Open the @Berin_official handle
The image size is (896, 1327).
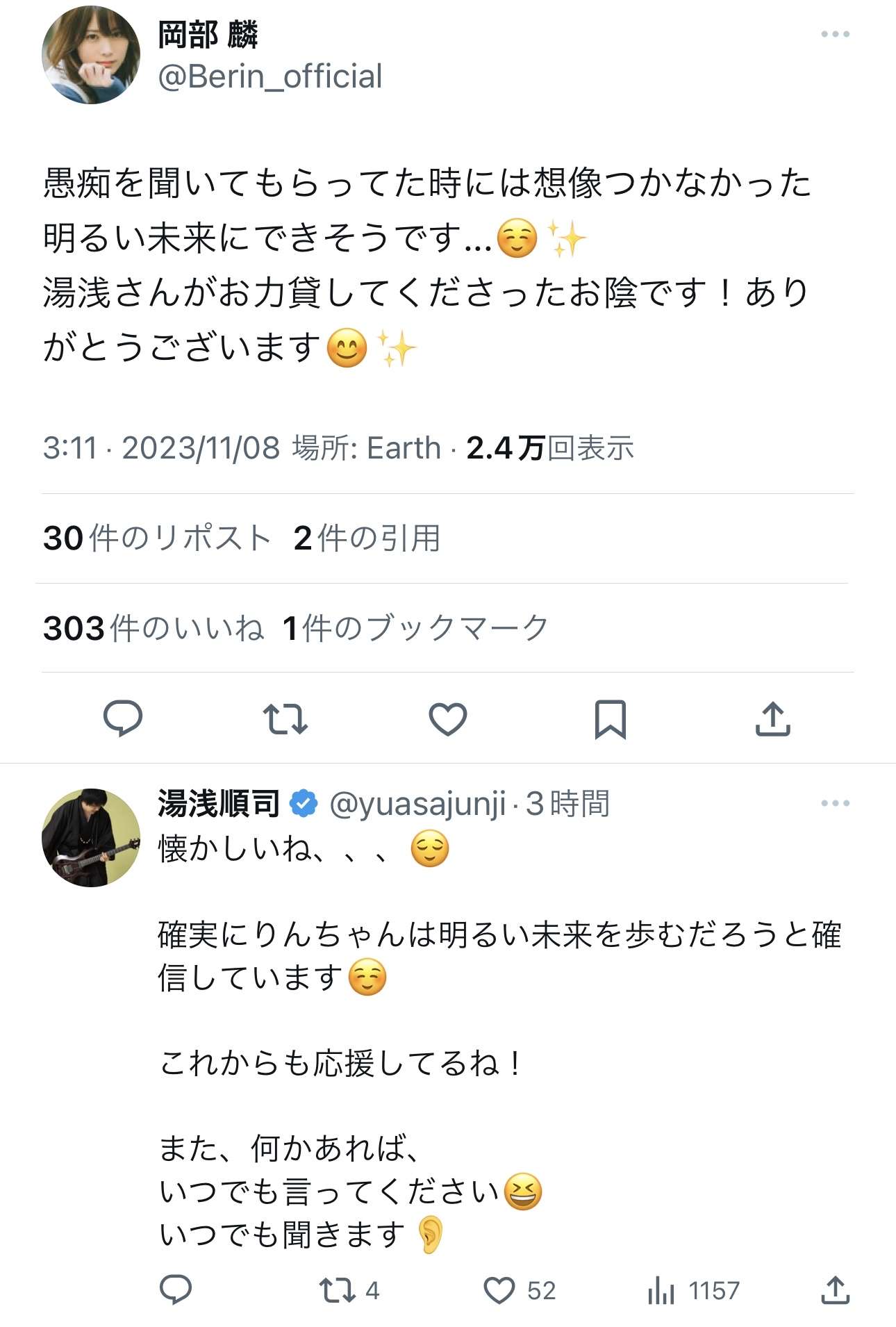point(270,76)
